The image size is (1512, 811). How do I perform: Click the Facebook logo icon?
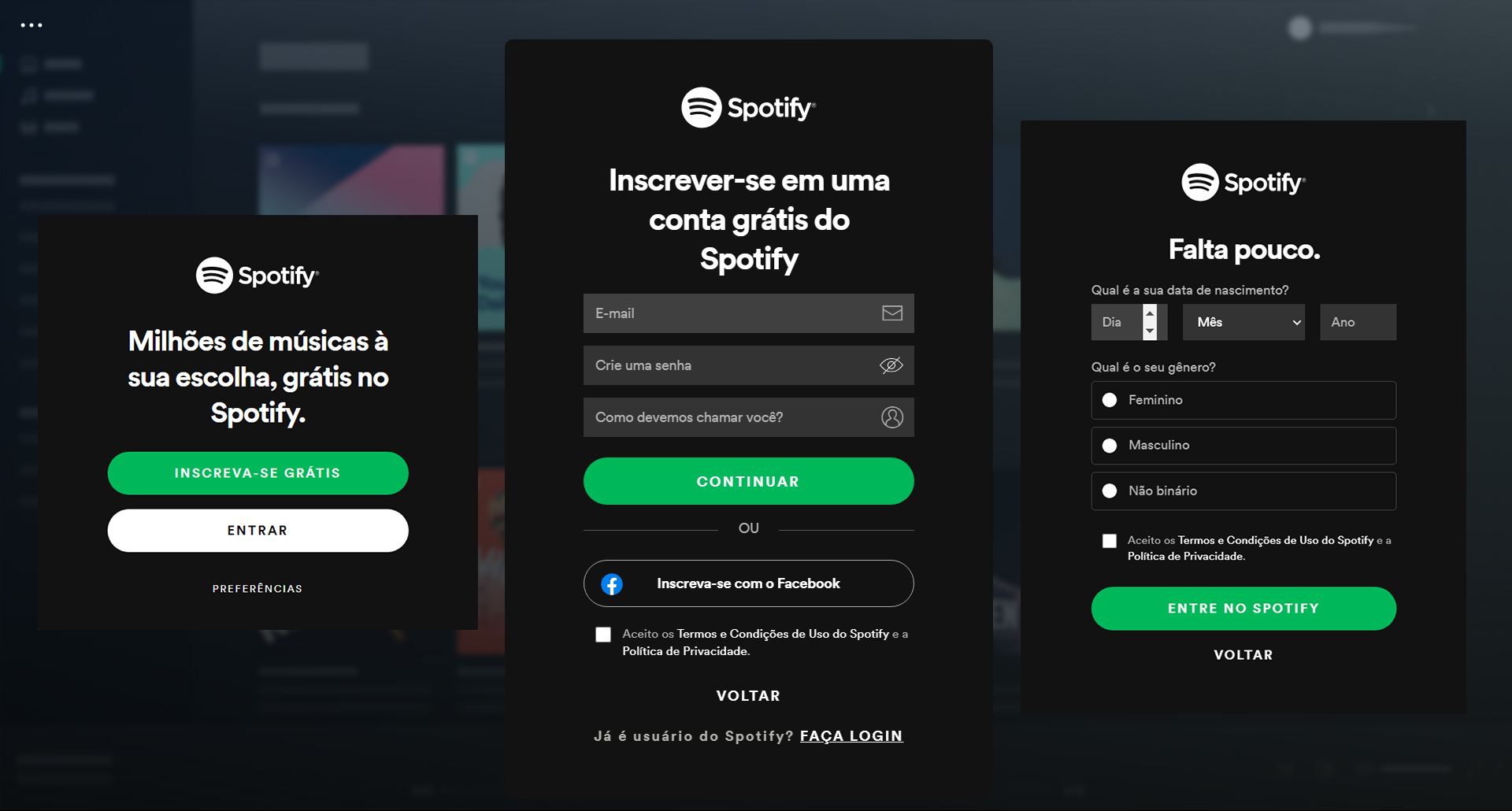pos(612,584)
